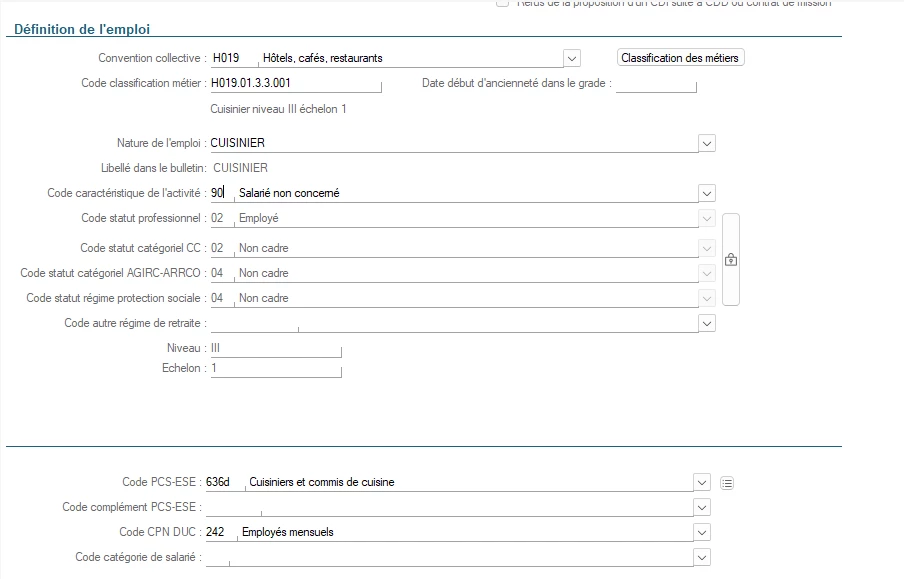Open Code caractéristique de l'activité dropdown
This screenshot has width=904, height=579.
pos(707,193)
